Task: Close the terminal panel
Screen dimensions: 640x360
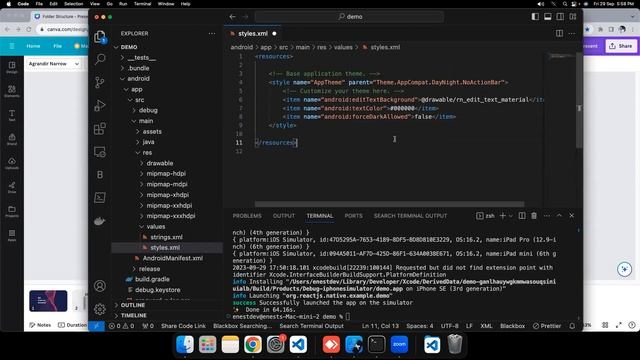Action: (x=571, y=216)
